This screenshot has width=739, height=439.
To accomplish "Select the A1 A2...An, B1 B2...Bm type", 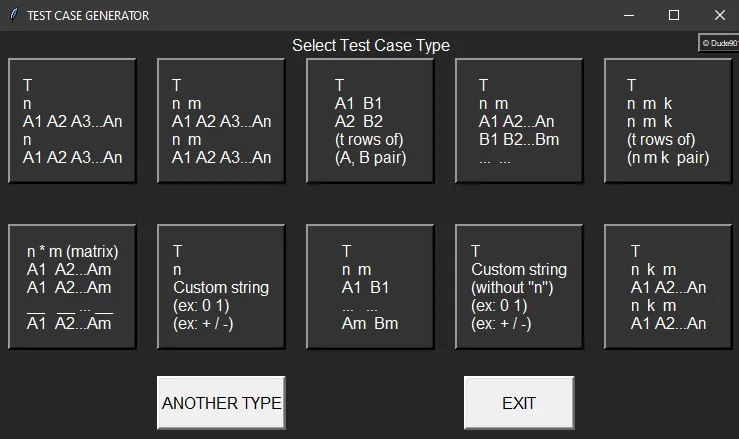I will pos(519,121).
